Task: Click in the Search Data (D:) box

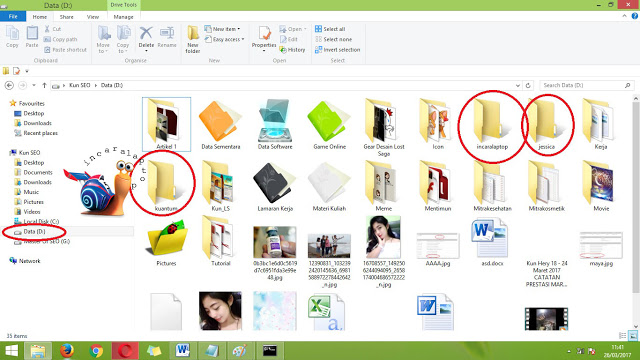Action: (x=587, y=85)
